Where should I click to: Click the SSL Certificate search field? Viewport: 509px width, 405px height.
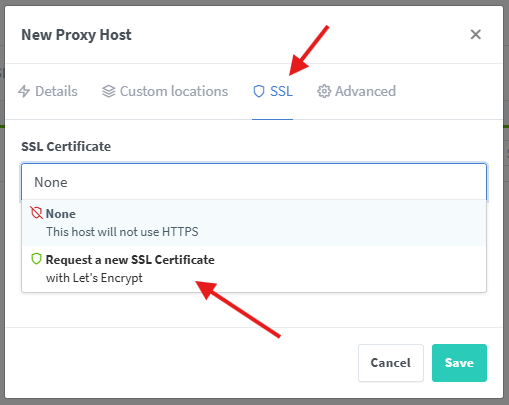(x=254, y=182)
